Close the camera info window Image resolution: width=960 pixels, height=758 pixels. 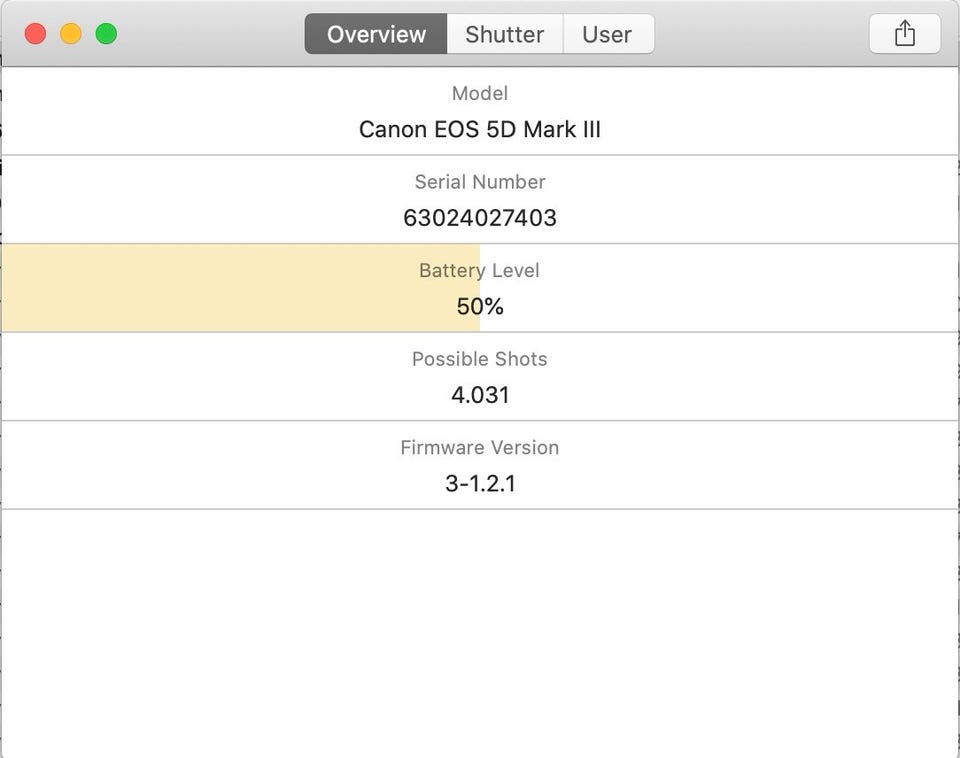[35, 34]
